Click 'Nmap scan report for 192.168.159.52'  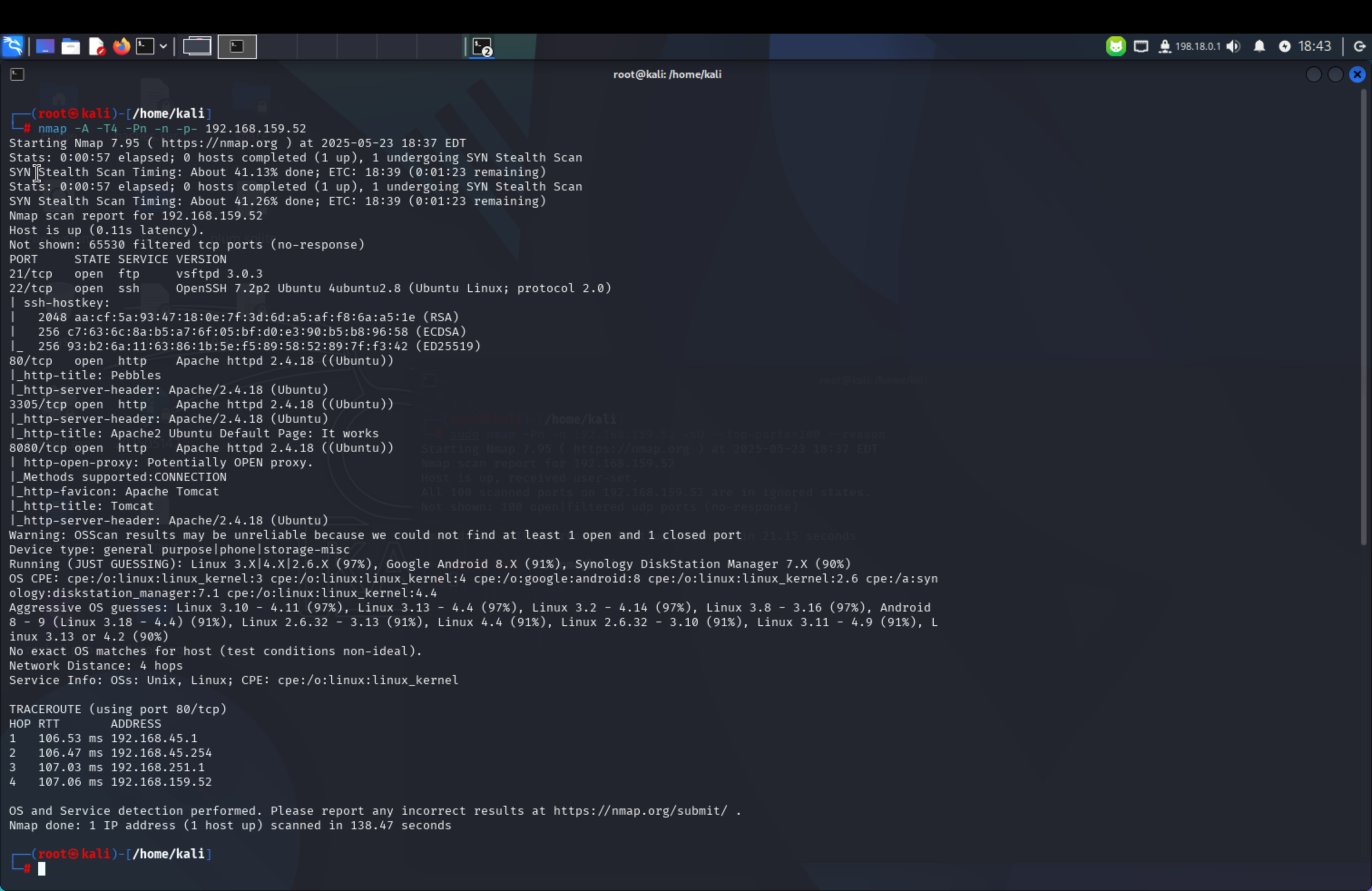tap(136, 215)
